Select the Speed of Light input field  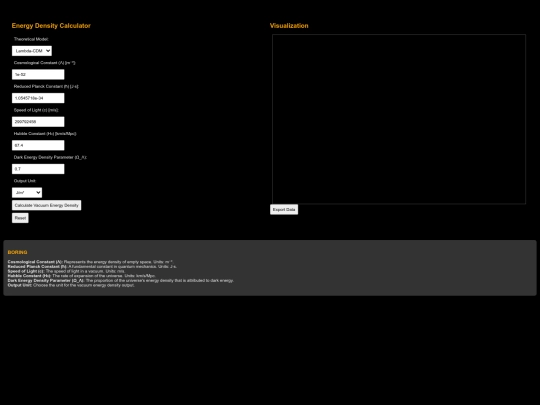(38, 122)
